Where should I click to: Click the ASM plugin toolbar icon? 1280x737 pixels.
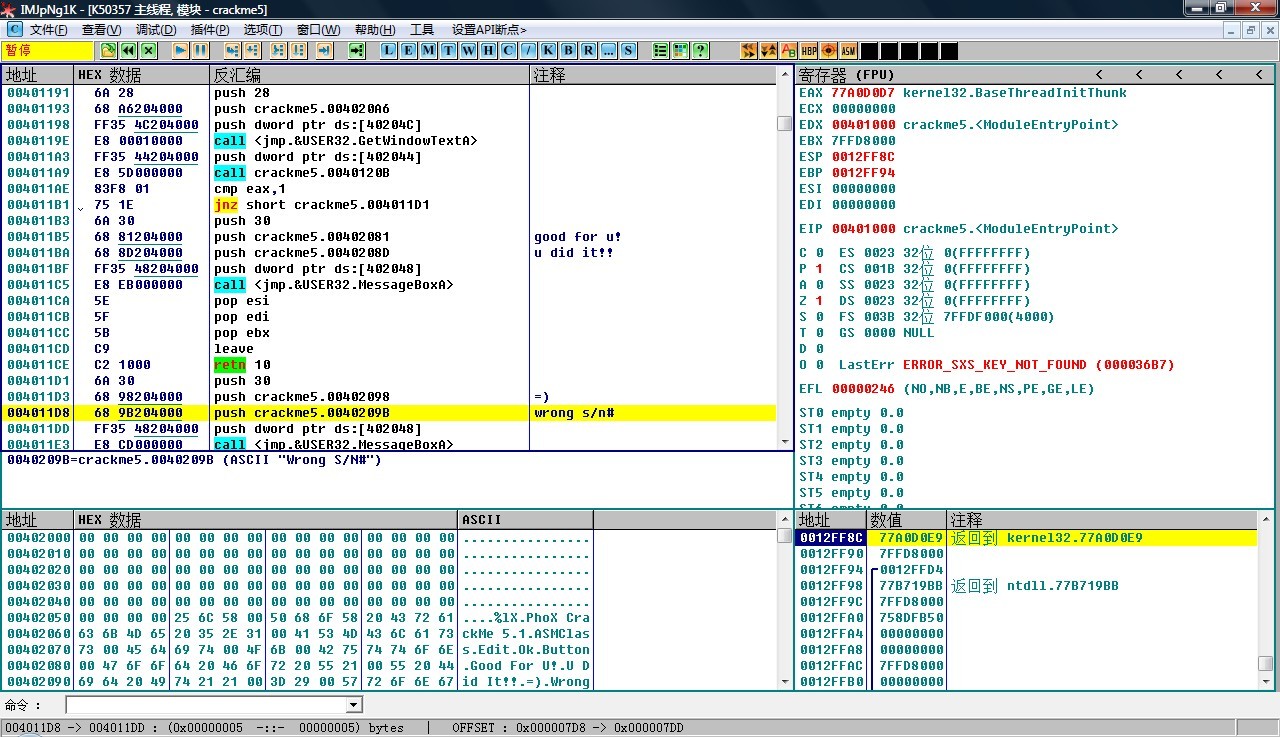(x=849, y=50)
